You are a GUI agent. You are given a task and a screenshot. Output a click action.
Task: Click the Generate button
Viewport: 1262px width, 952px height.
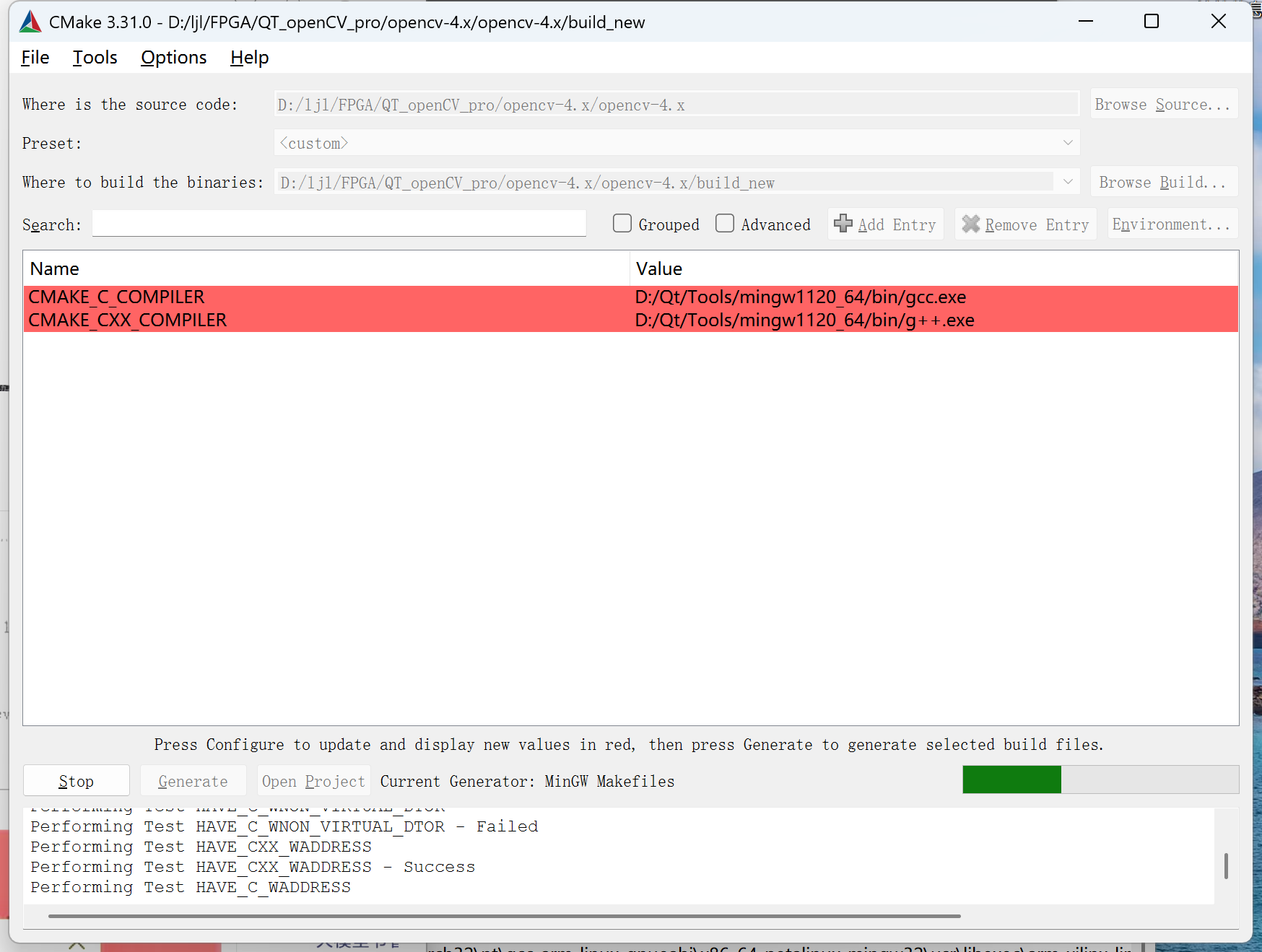(x=193, y=781)
